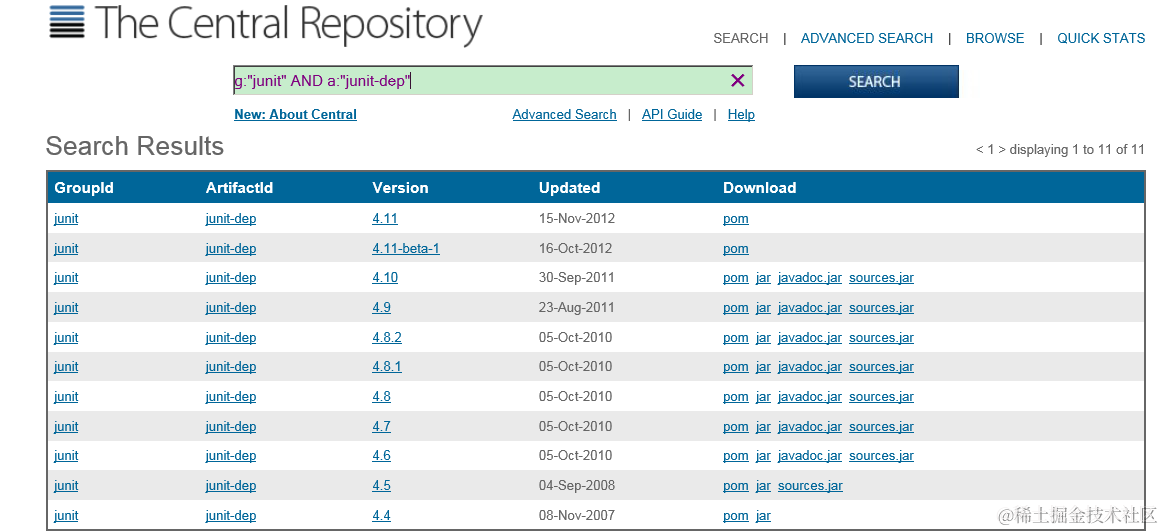This screenshot has height=532, width=1164.
Task: Click the Version column header
Action: pyautogui.click(x=400, y=188)
